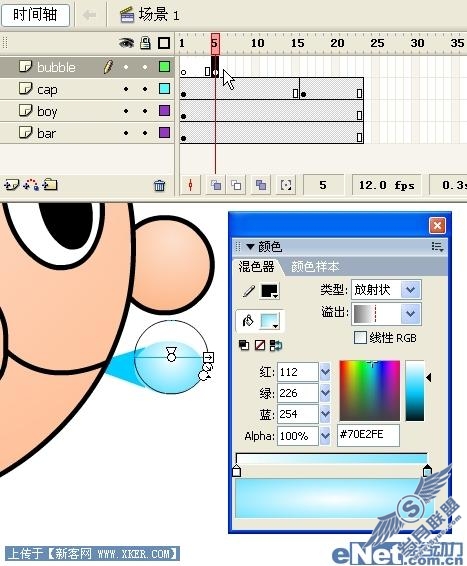Click green outline color swatch of bubble layer

(164, 67)
